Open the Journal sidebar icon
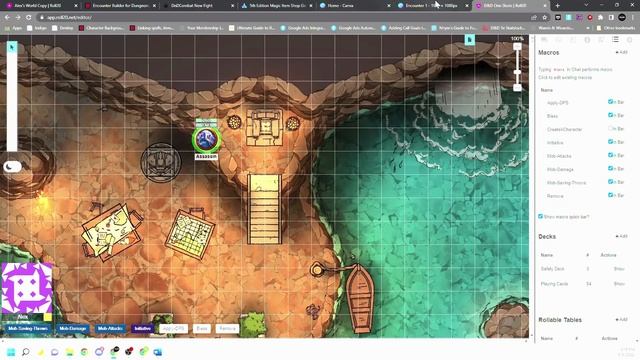The width and height of the screenshot is (640, 360). point(573,40)
